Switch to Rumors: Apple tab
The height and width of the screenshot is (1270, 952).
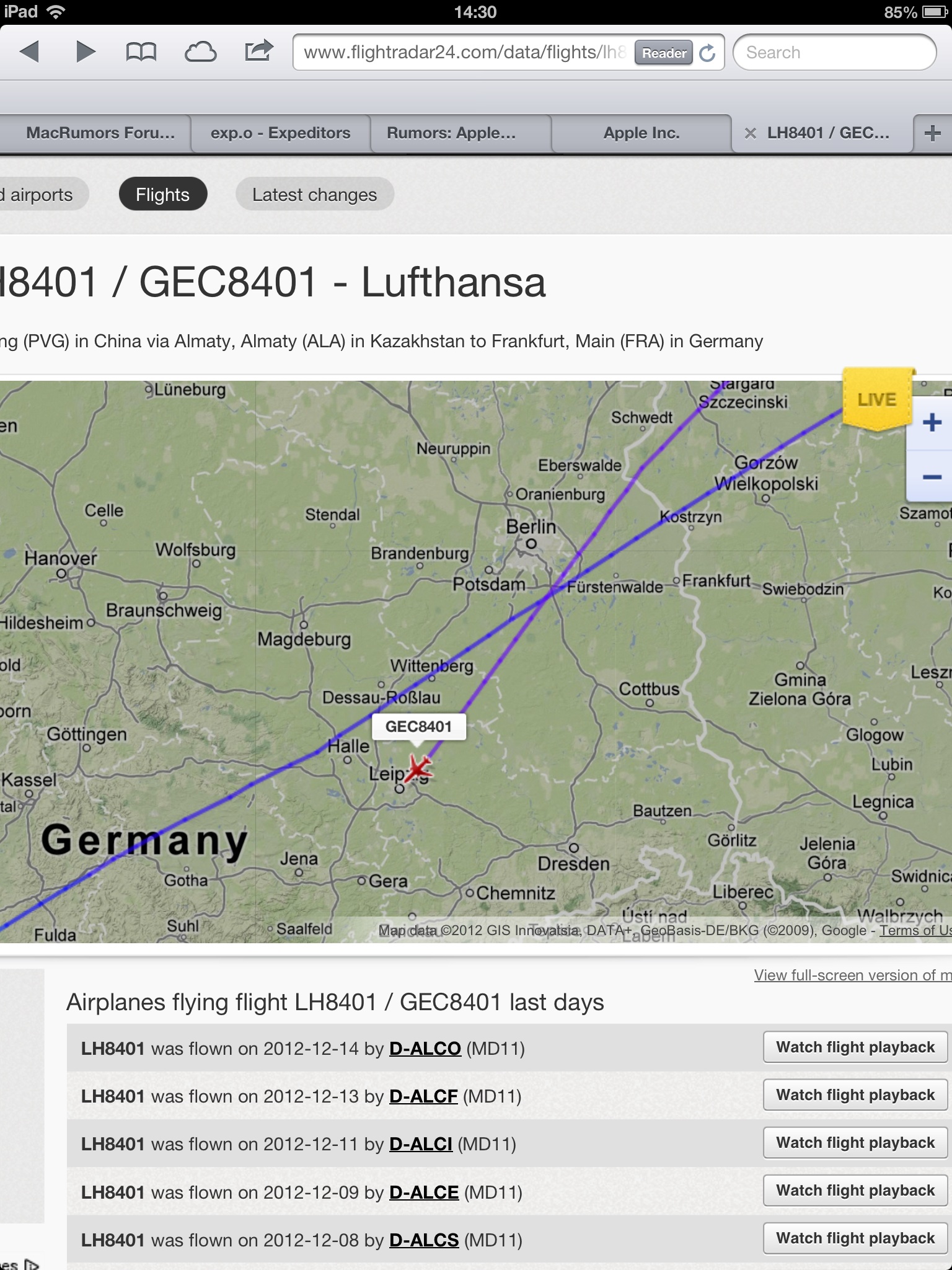click(461, 133)
